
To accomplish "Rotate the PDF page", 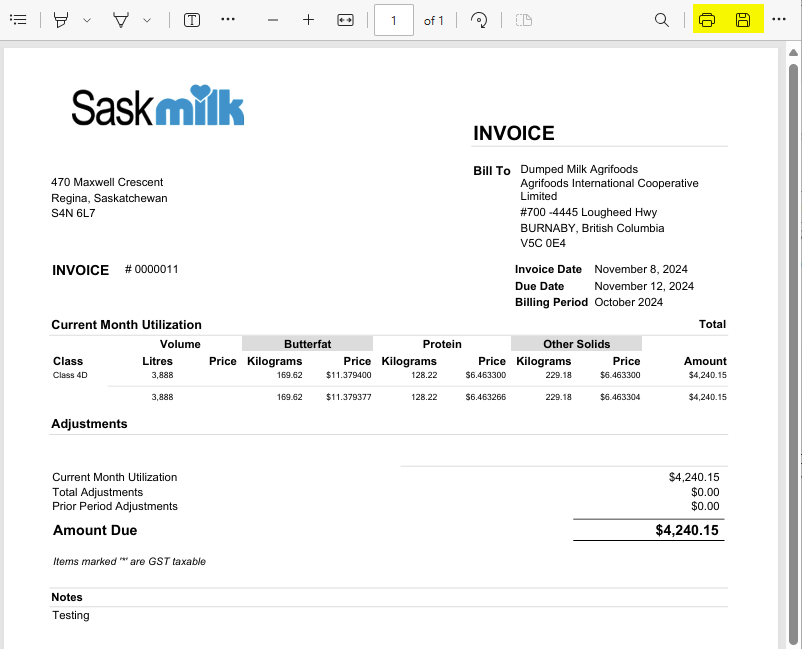I will click(479, 20).
